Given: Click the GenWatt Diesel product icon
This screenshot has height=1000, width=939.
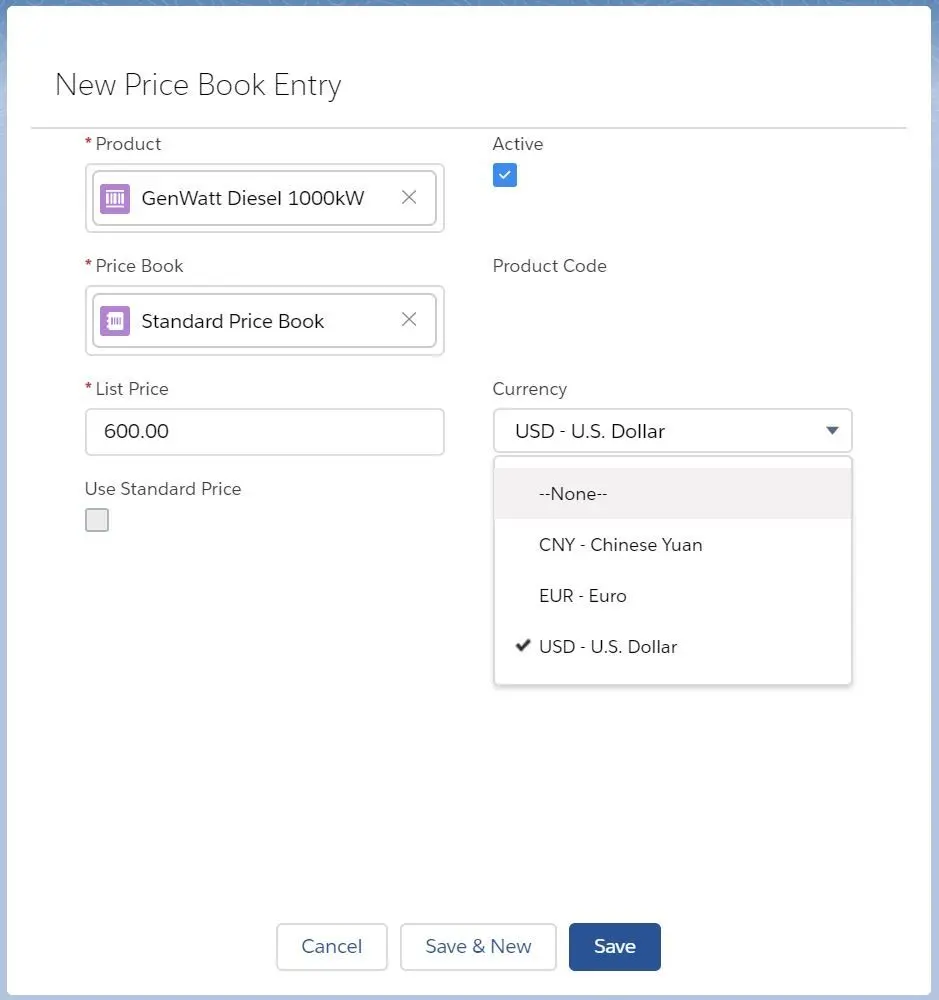Looking at the screenshot, I should 115,199.
